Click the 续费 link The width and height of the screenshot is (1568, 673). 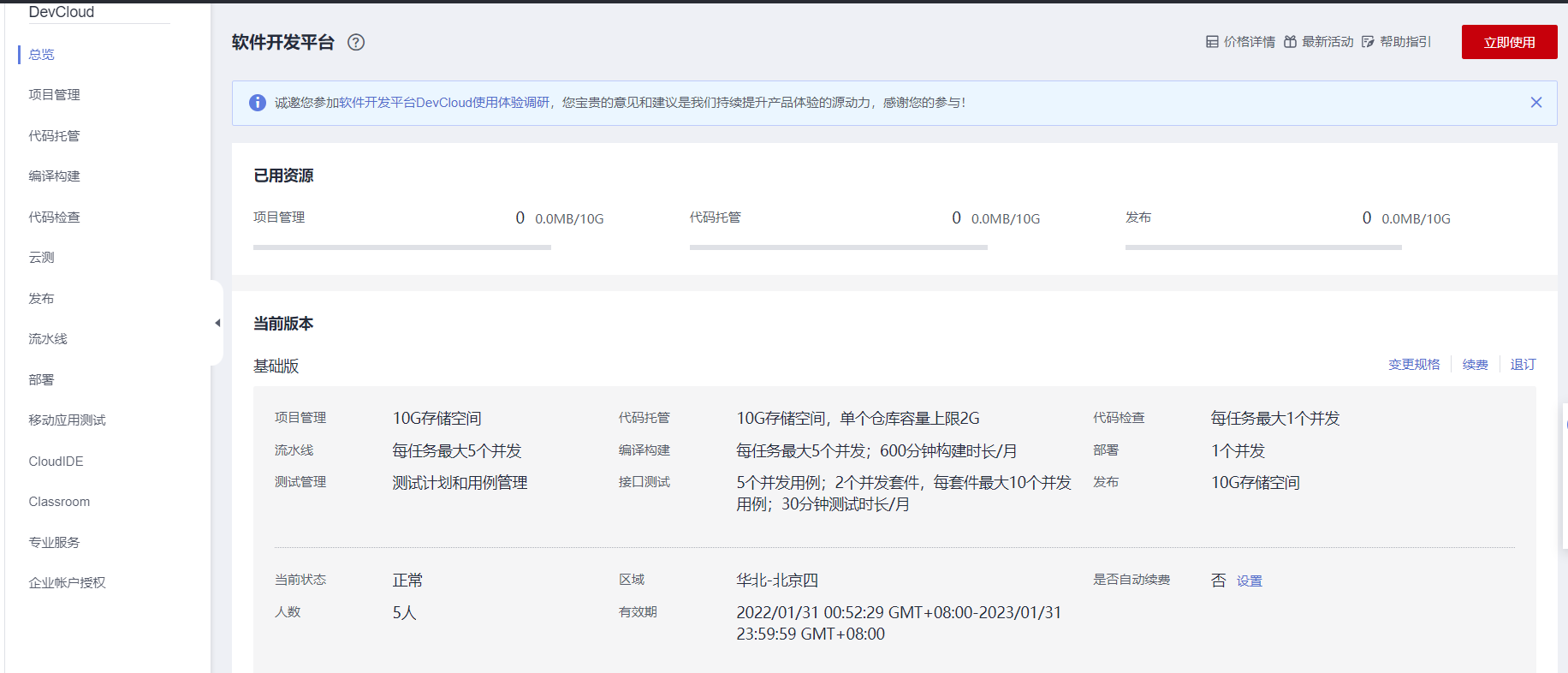coord(1475,364)
